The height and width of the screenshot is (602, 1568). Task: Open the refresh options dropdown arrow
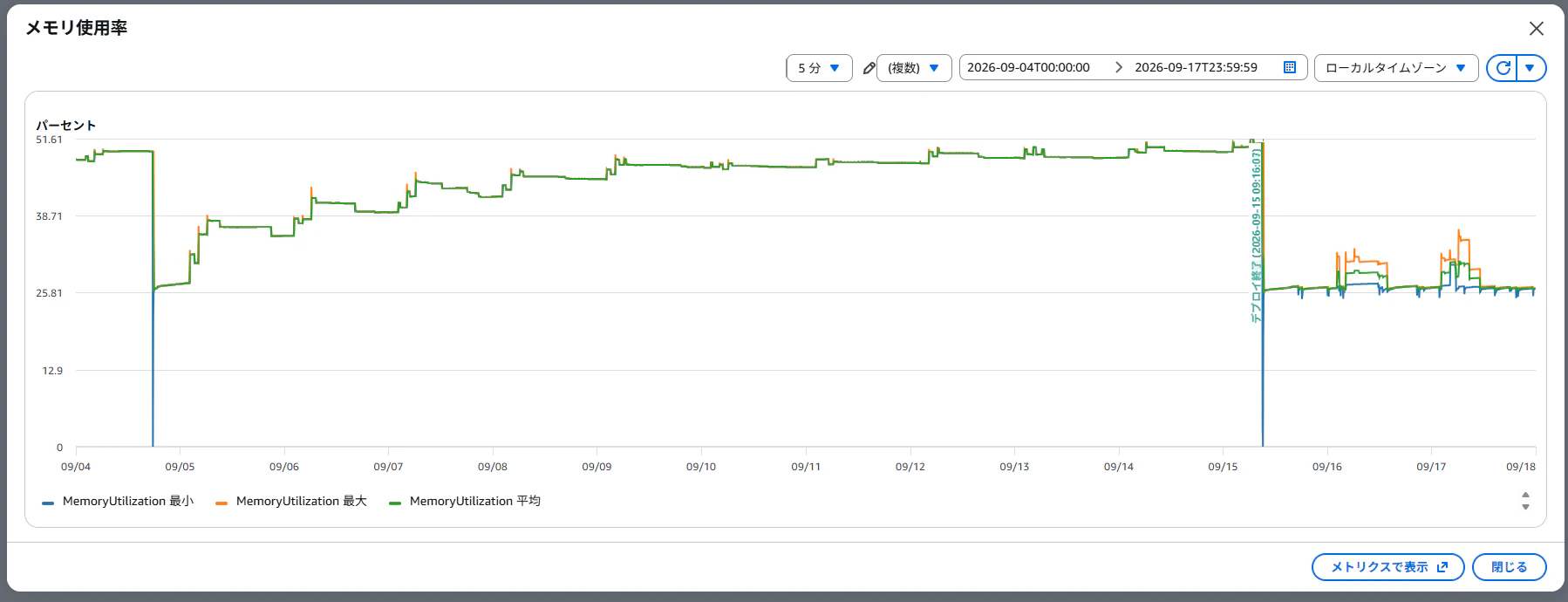coord(1531,68)
